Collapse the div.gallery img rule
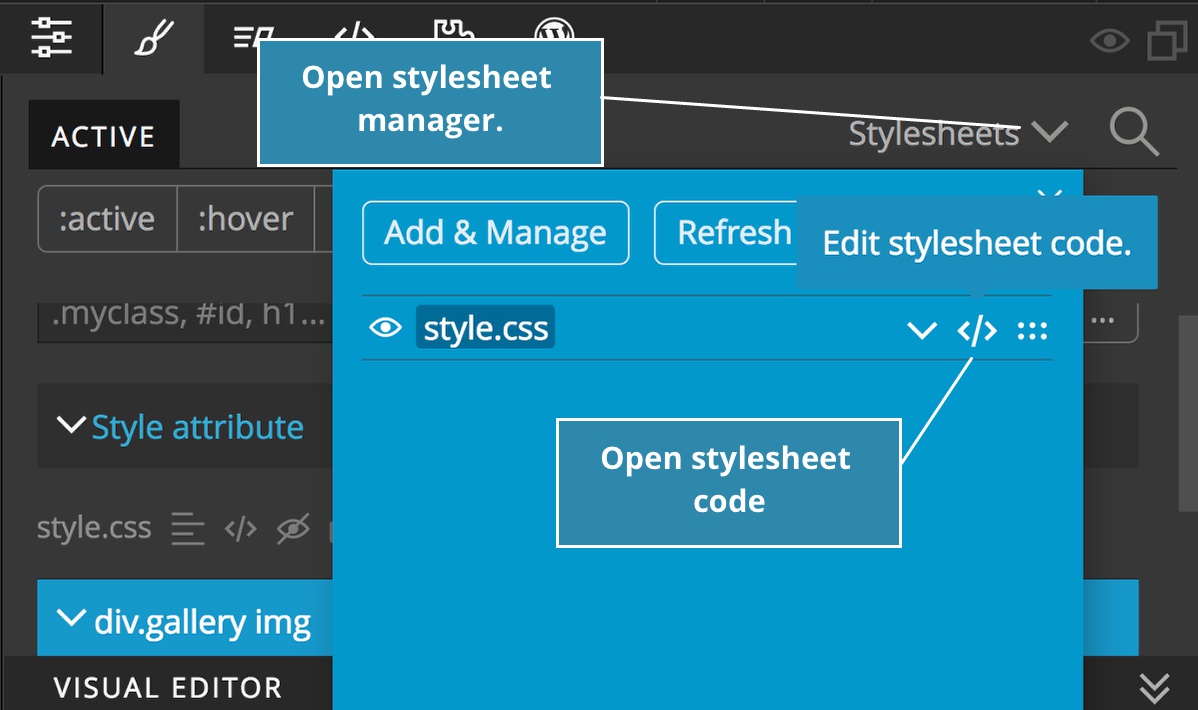1198x710 pixels. pyautogui.click(x=71, y=618)
